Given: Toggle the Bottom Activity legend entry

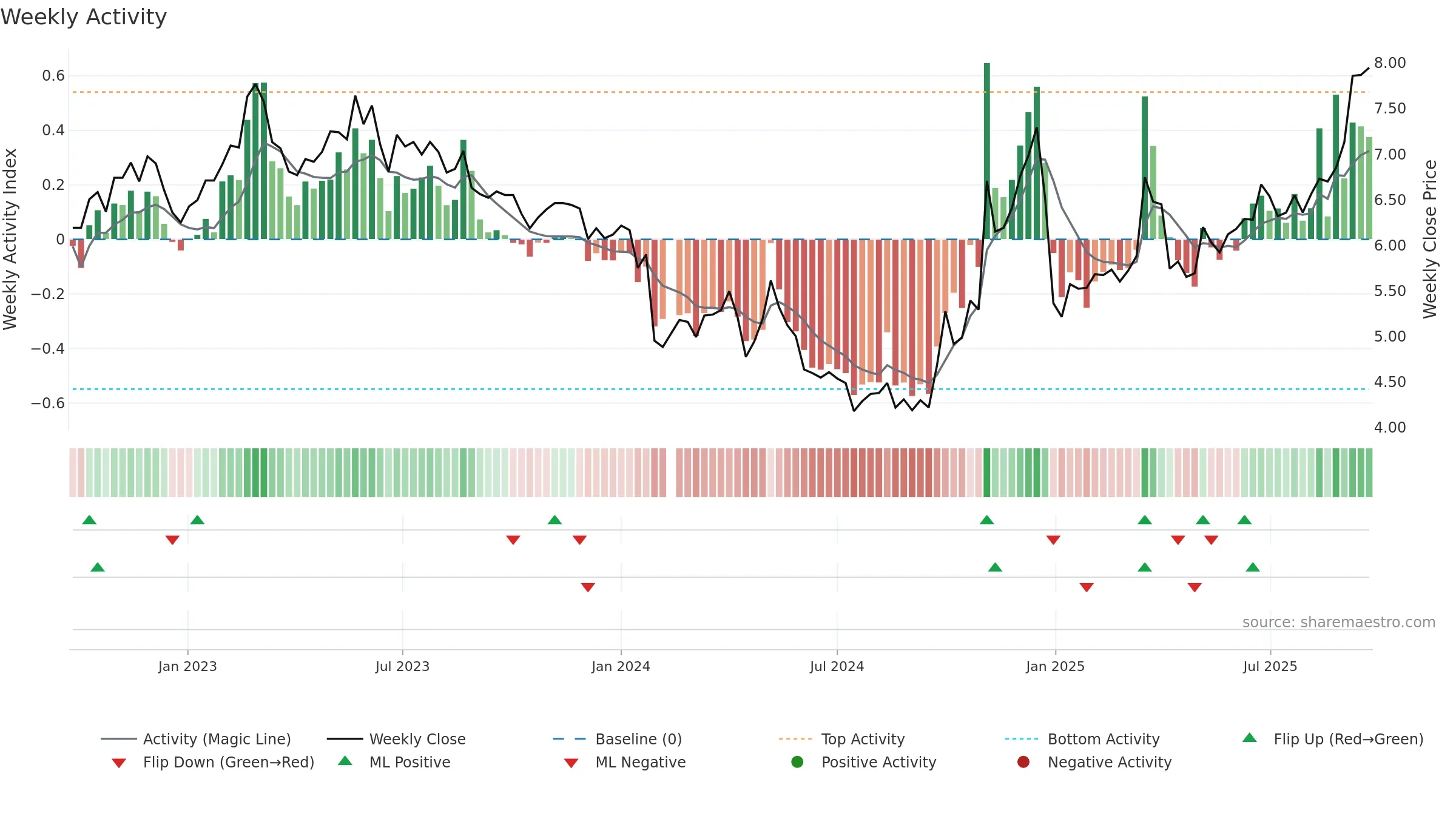Looking at the screenshot, I should point(1082,739).
